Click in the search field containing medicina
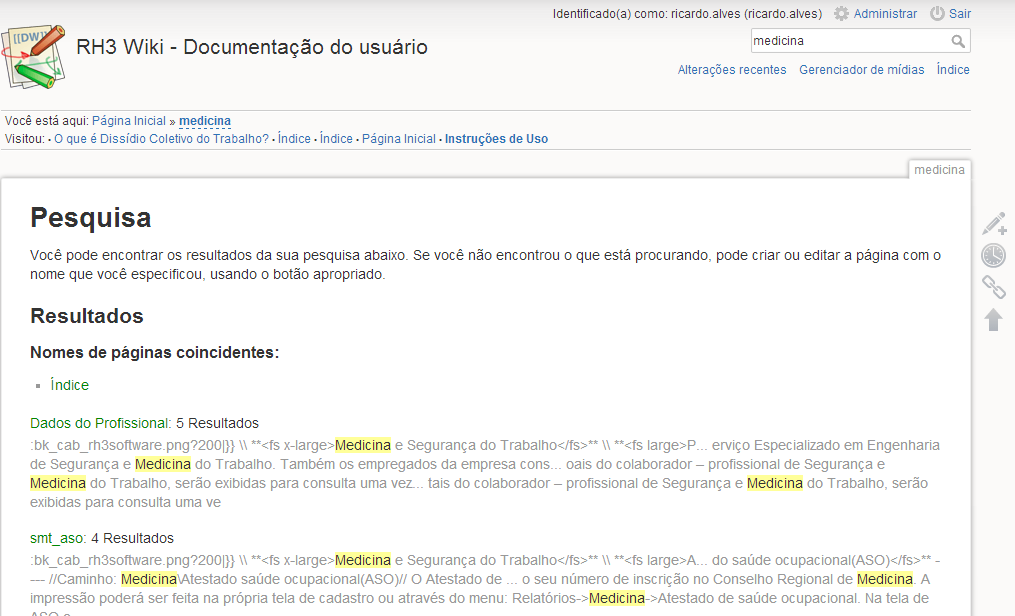Screen dimensions: 1015x616 pyautogui.click(x=848, y=41)
